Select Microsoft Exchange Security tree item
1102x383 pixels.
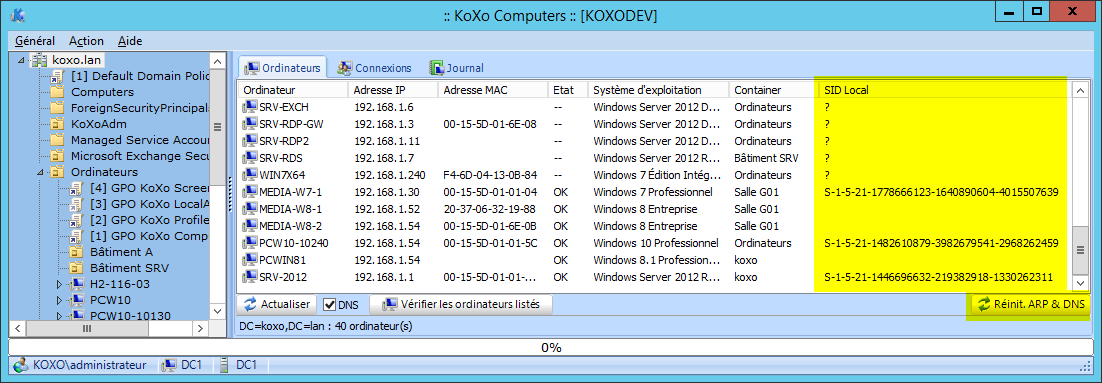tap(141, 156)
